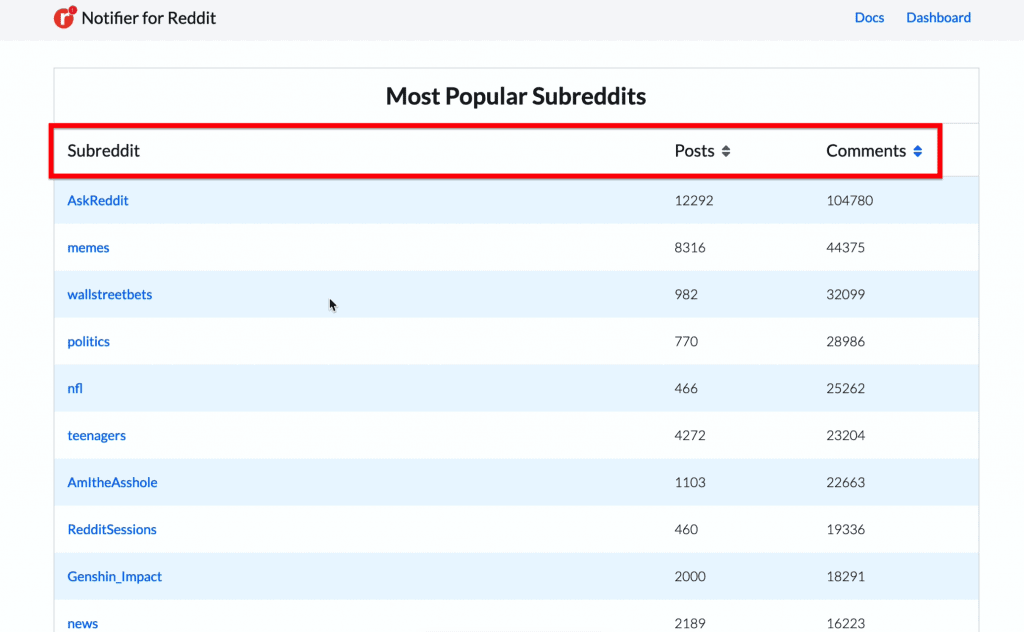Select teenagers comments count 23204

click(846, 435)
